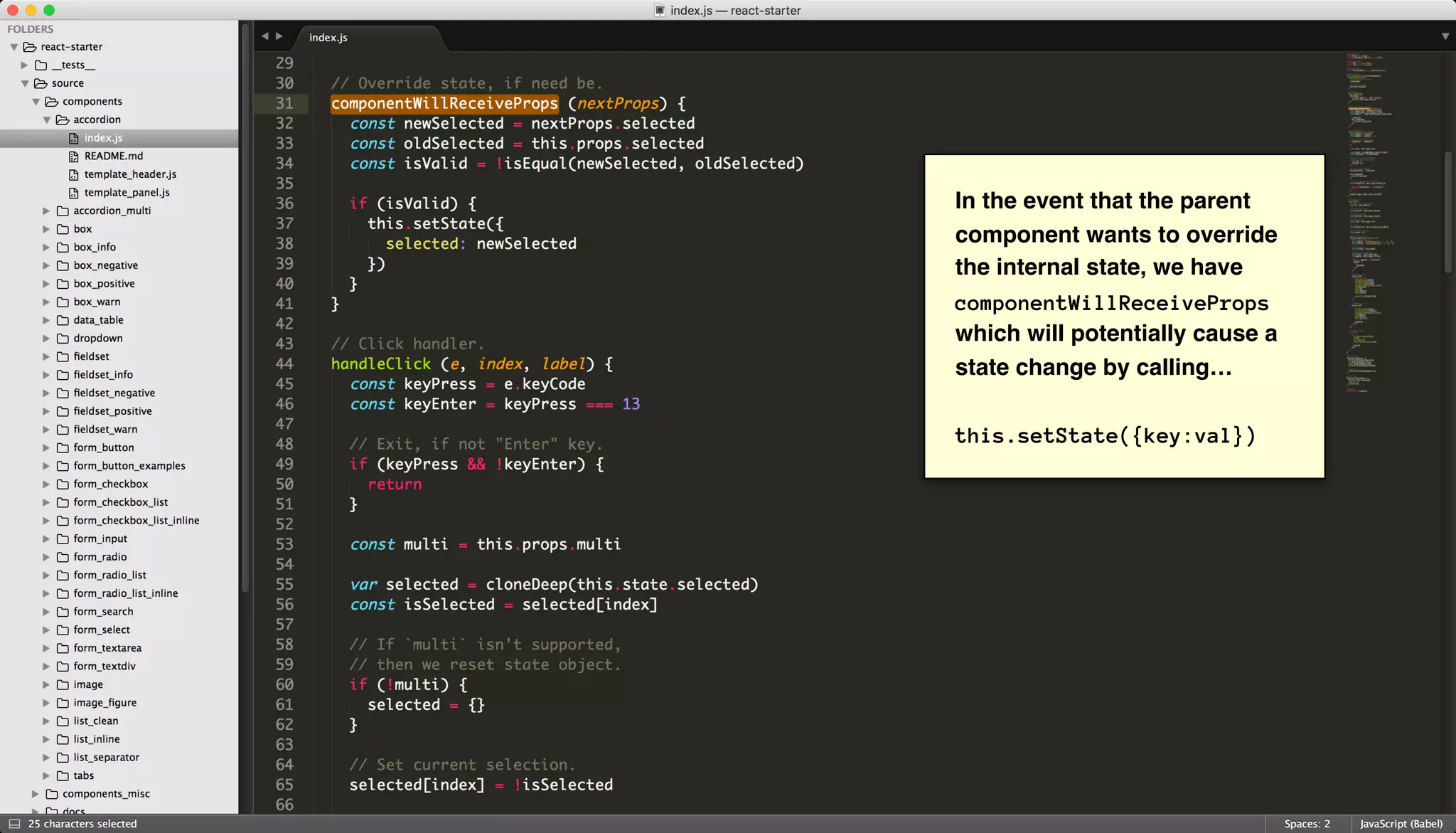This screenshot has width=1456, height=833.
Task: Click the '// Click handler.' comment
Action: click(407, 344)
